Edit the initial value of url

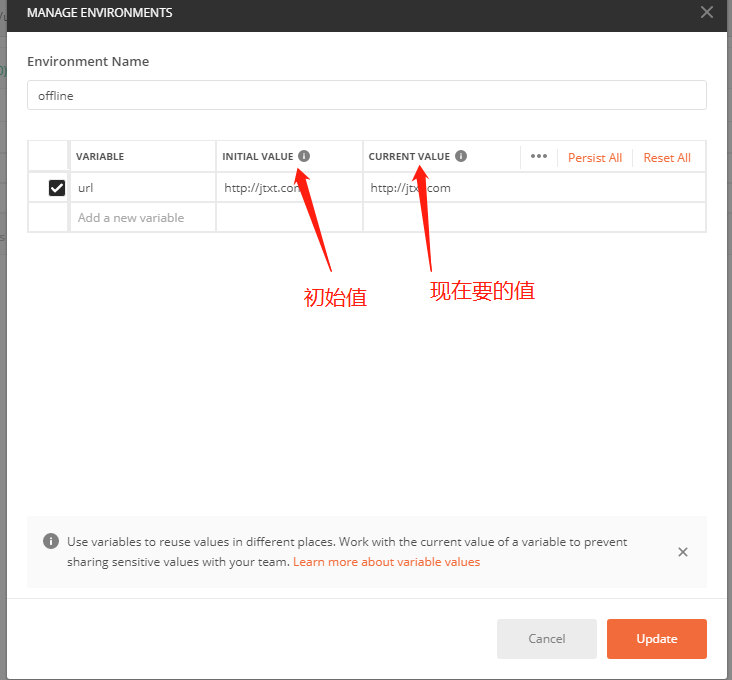point(289,188)
